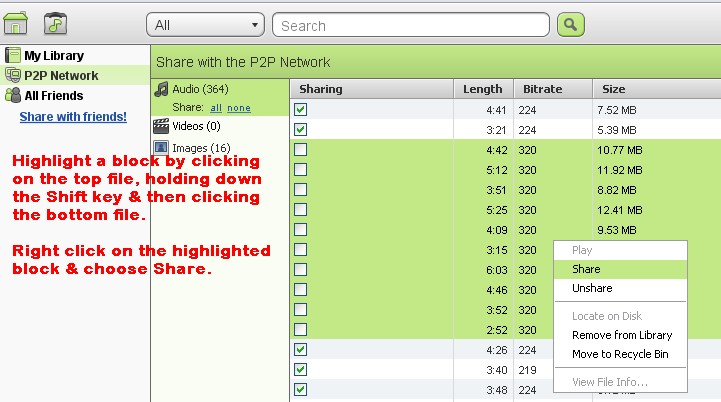Screen dimensions: 721x402
Task: Uncheck sharing for the 4:41 track
Action: pyautogui.click(x=301, y=109)
